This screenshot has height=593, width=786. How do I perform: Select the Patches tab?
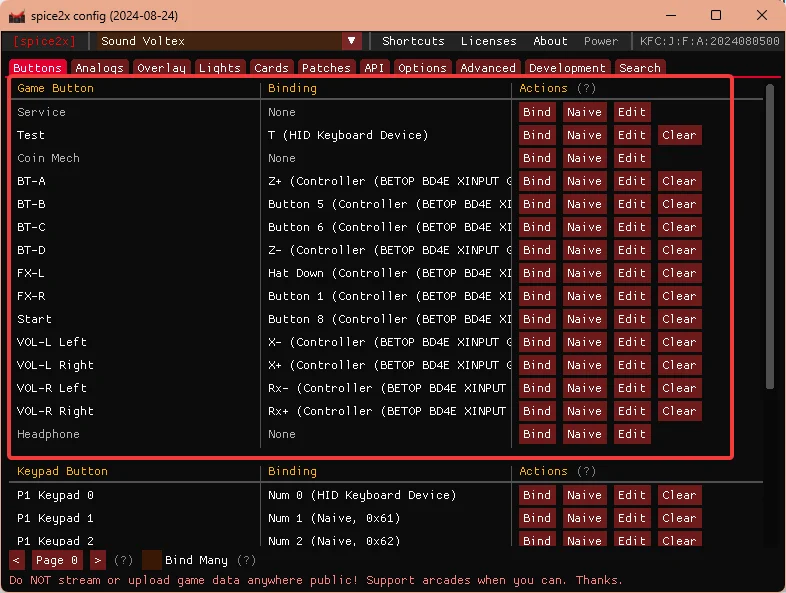tap(326, 68)
